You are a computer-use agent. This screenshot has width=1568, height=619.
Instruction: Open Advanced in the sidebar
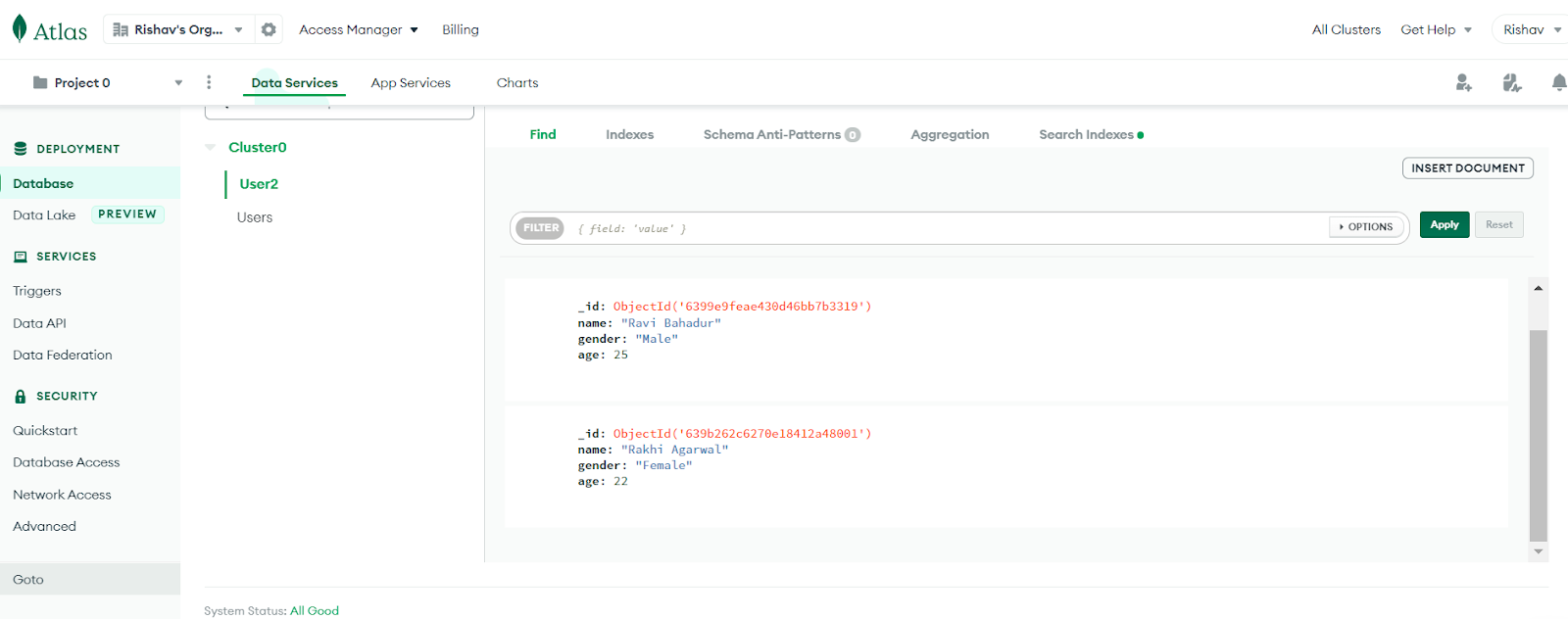coord(44,526)
